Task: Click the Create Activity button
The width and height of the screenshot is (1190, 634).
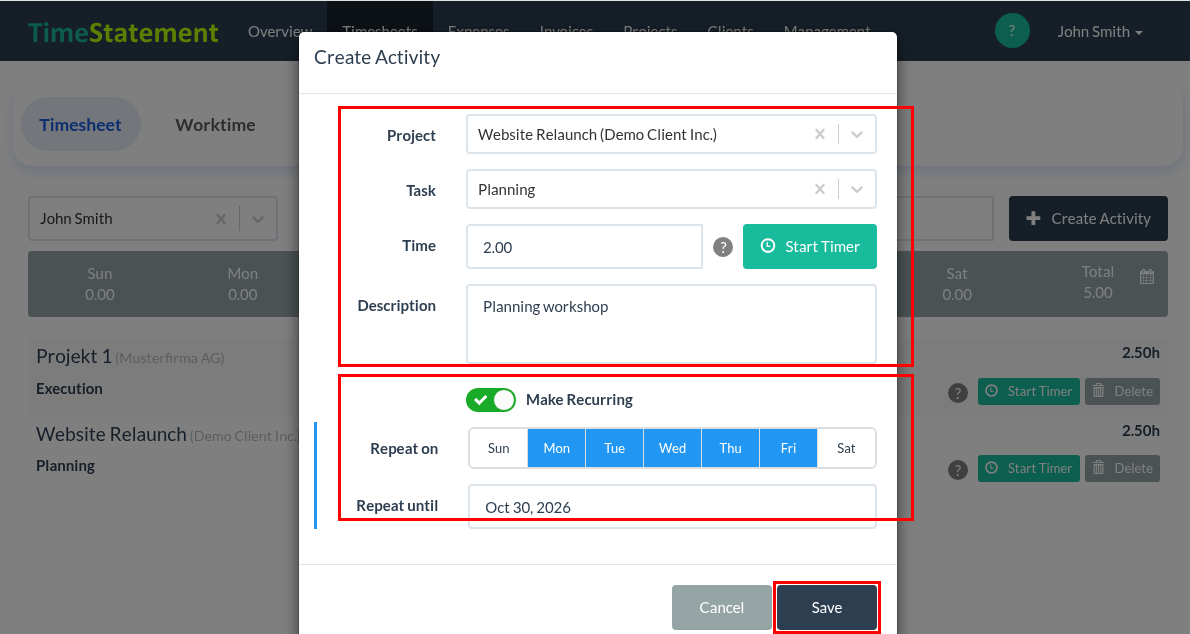Action: 1088,219
